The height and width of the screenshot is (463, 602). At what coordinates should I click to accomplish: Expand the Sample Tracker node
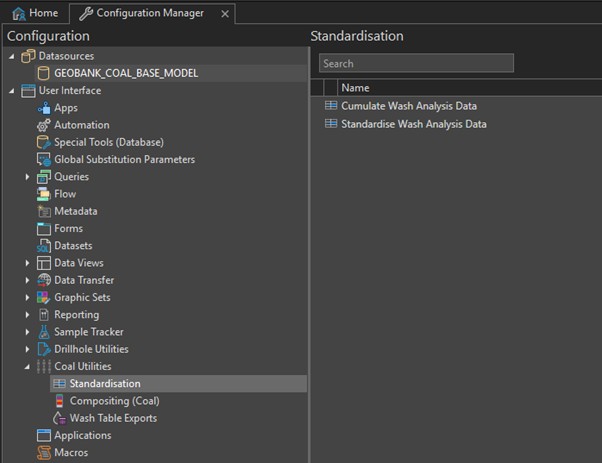point(28,332)
